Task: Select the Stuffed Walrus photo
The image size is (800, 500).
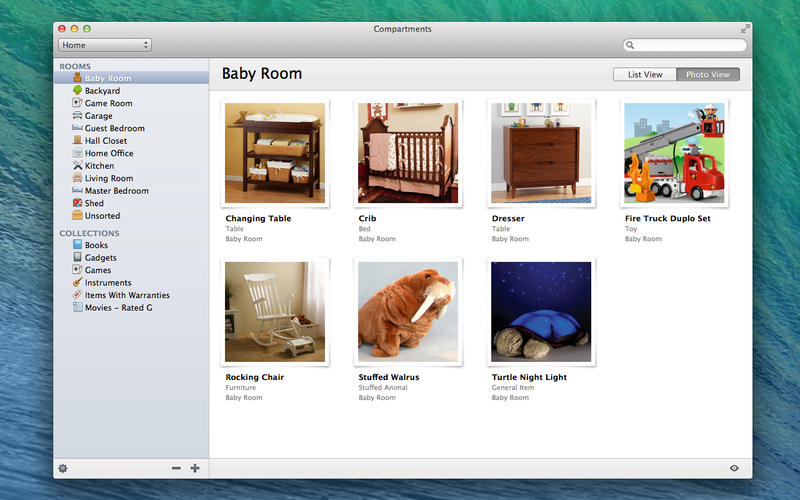Action: tap(408, 312)
